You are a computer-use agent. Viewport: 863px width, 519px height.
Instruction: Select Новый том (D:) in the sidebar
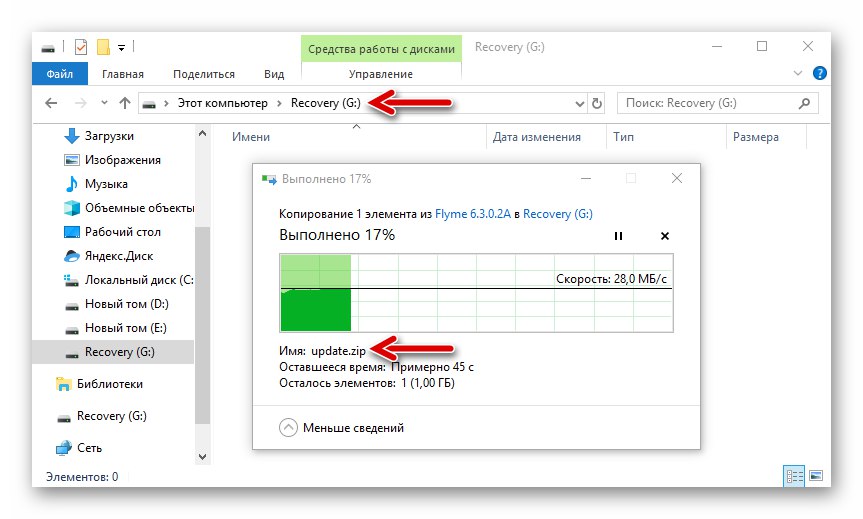[127, 304]
